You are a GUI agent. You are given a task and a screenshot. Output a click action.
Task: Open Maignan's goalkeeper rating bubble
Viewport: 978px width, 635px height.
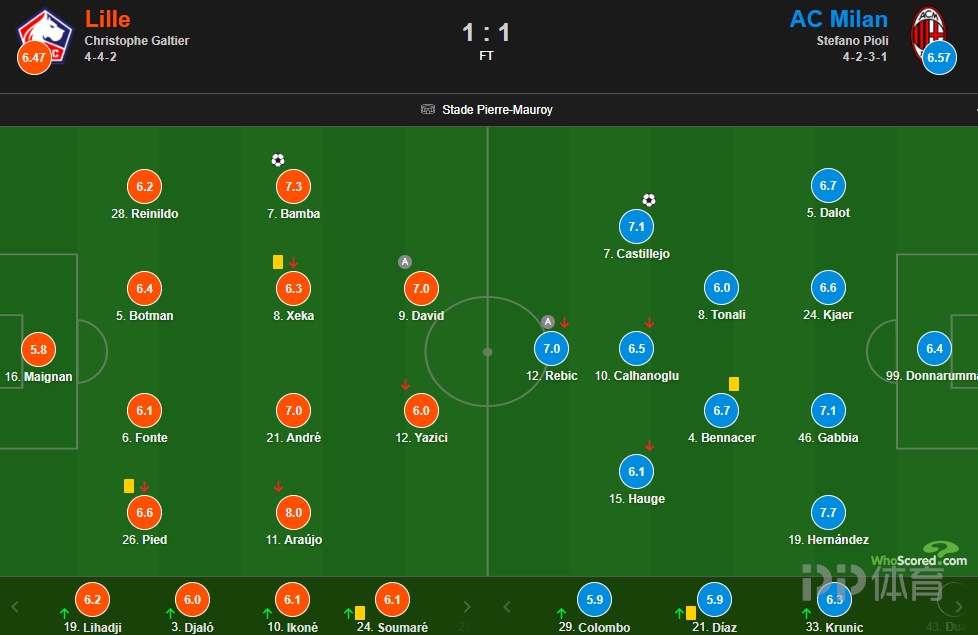click(39, 349)
